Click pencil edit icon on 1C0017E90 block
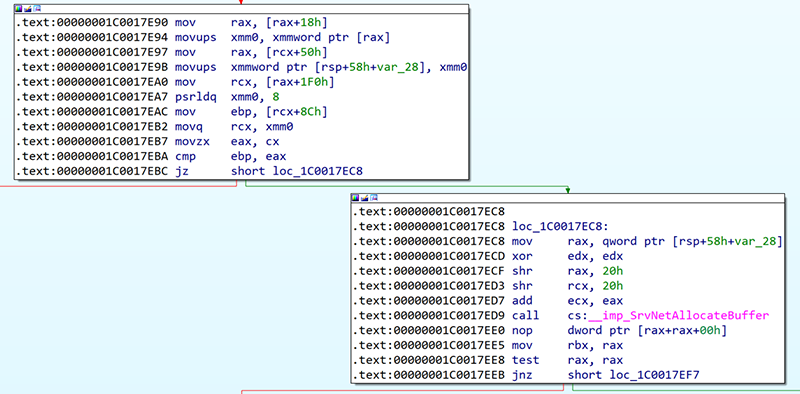This screenshot has height=394, width=800. coord(28,9)
